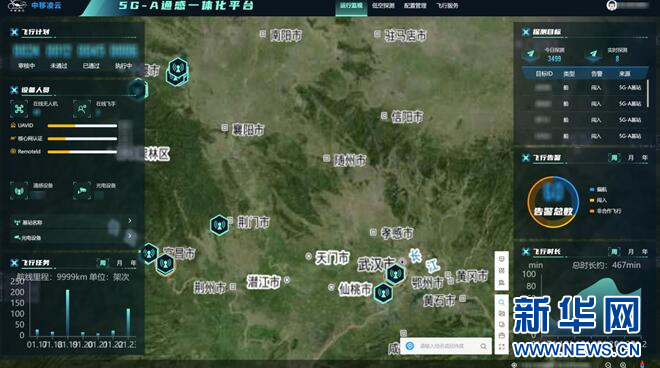Viewport: 660px width, 368px height.
Task: Select 年 in the 飞行时长 panel
Action: coord(644,251)
